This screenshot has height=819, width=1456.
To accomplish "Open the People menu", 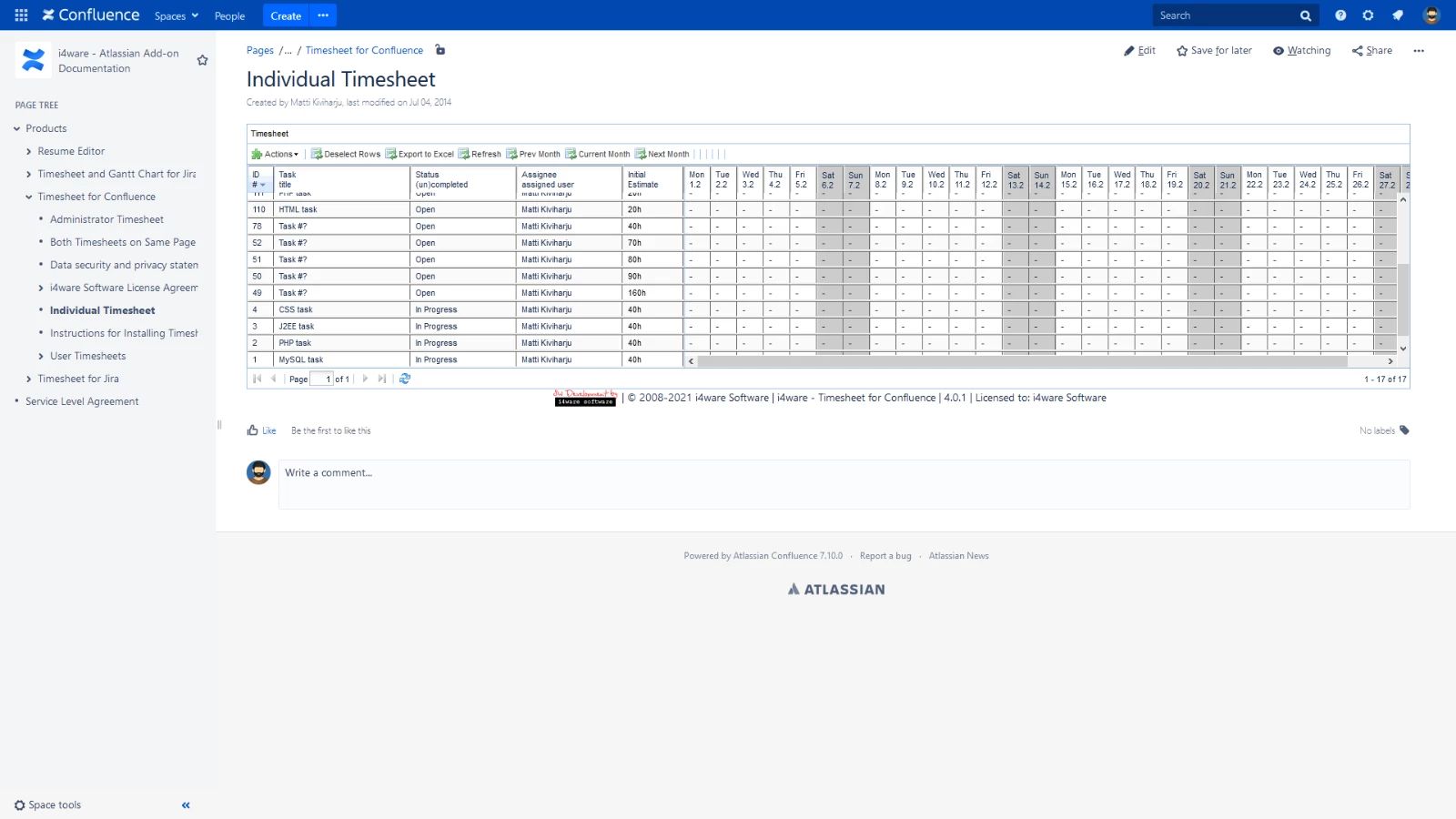I will coord(229,16).
